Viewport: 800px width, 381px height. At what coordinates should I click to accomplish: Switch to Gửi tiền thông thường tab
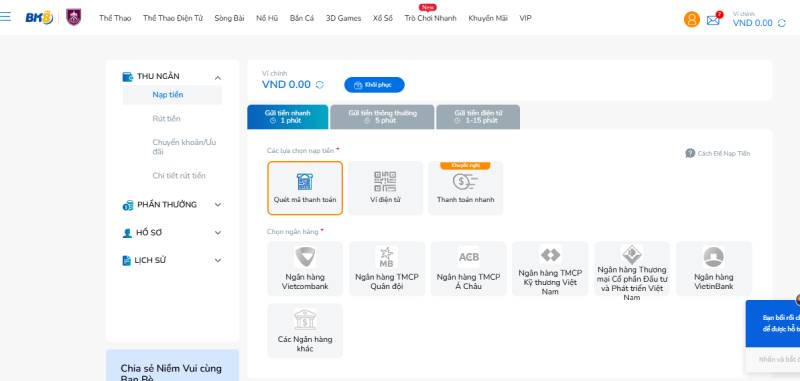[x=382, y=117]
